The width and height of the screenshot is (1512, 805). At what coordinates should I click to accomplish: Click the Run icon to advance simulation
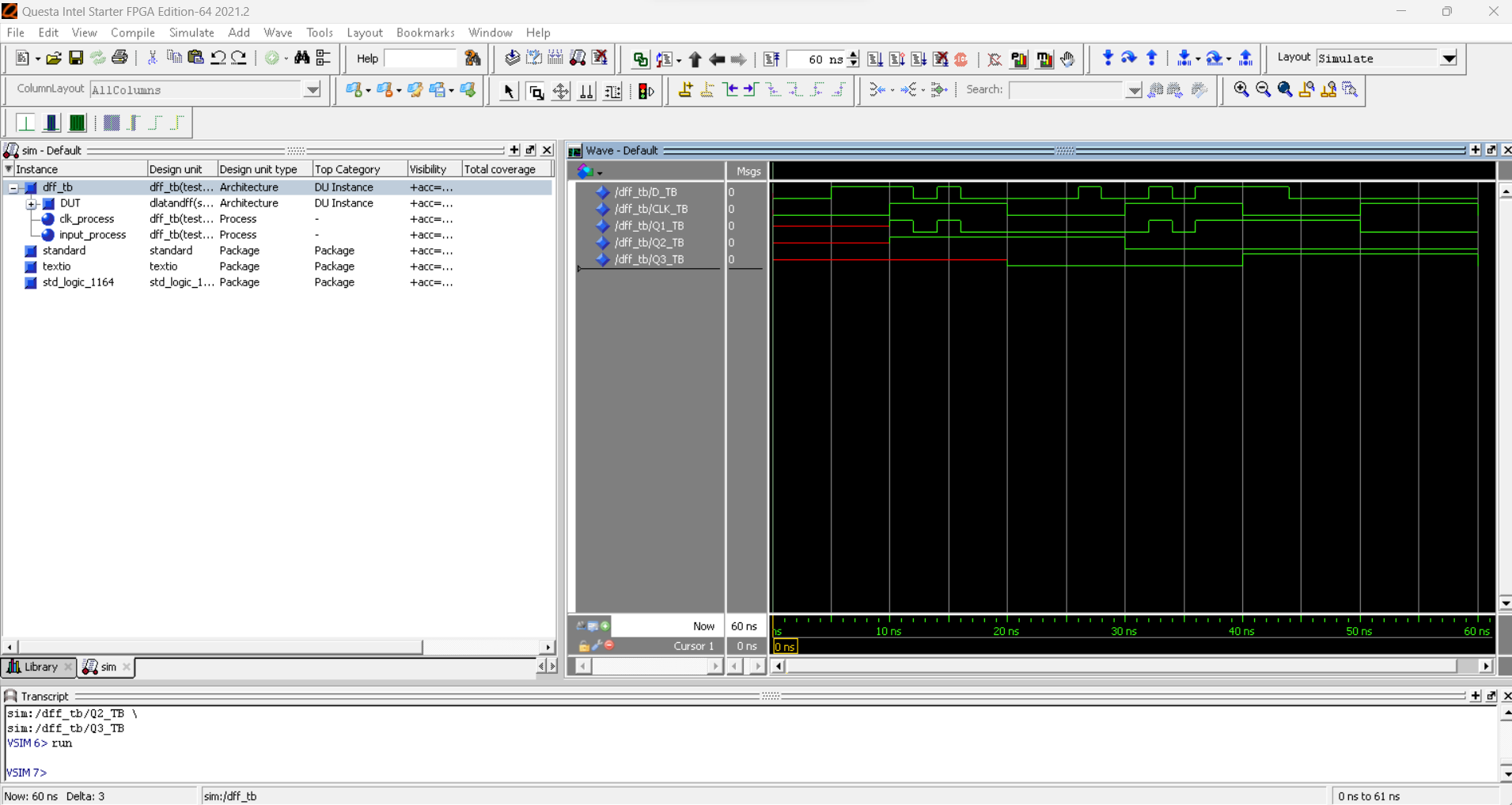(x=876, y=59)
